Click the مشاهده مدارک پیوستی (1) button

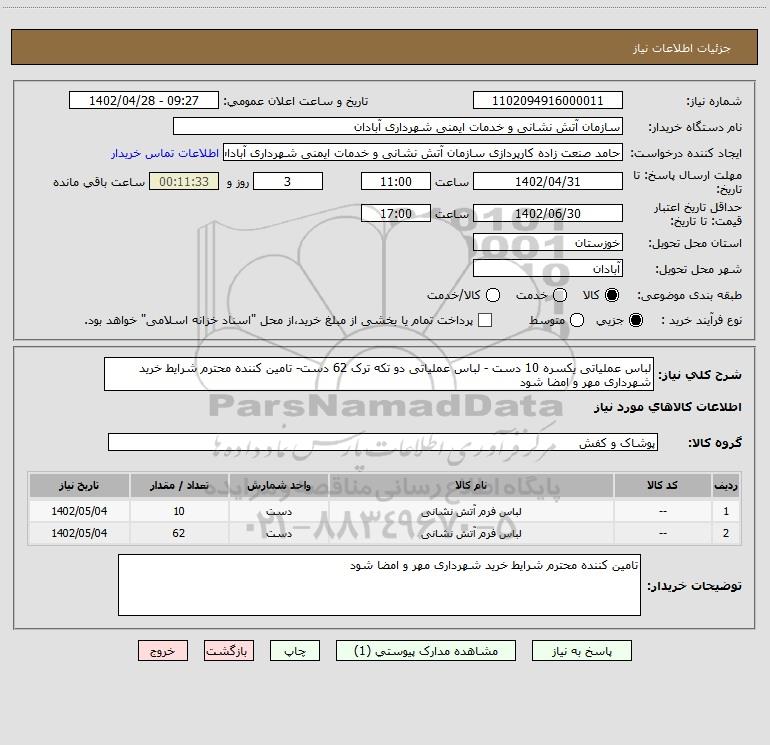click(426, 651)
